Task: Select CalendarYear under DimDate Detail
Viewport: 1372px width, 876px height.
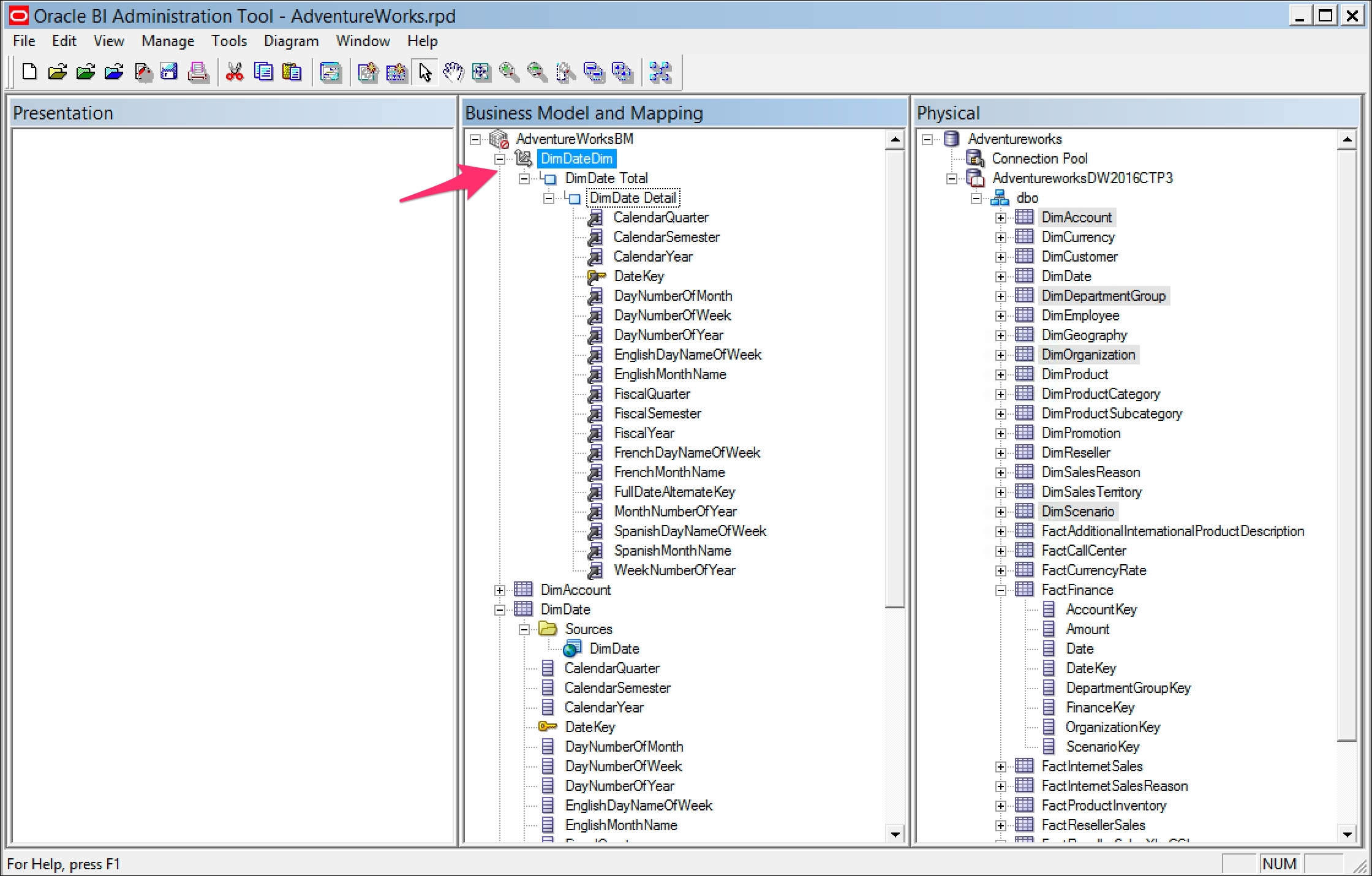Action: click(653, 257)
